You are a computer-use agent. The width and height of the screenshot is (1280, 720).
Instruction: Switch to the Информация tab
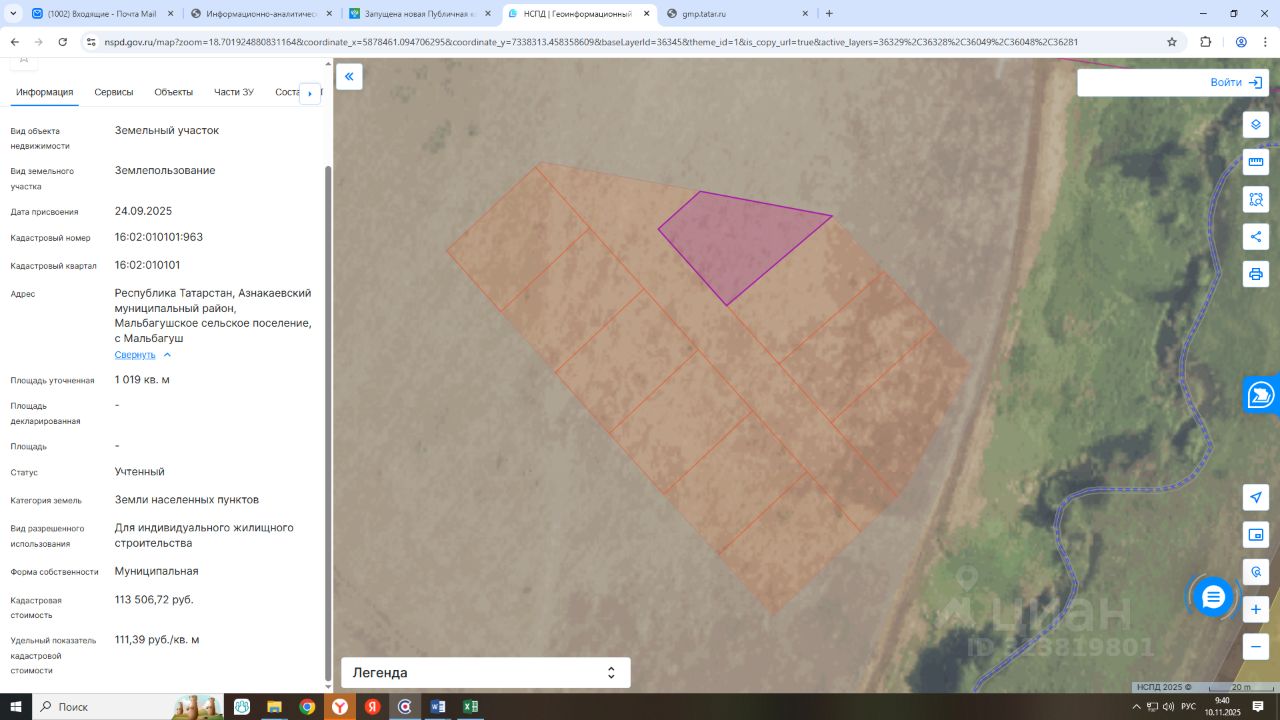click(x=45, y=92)
